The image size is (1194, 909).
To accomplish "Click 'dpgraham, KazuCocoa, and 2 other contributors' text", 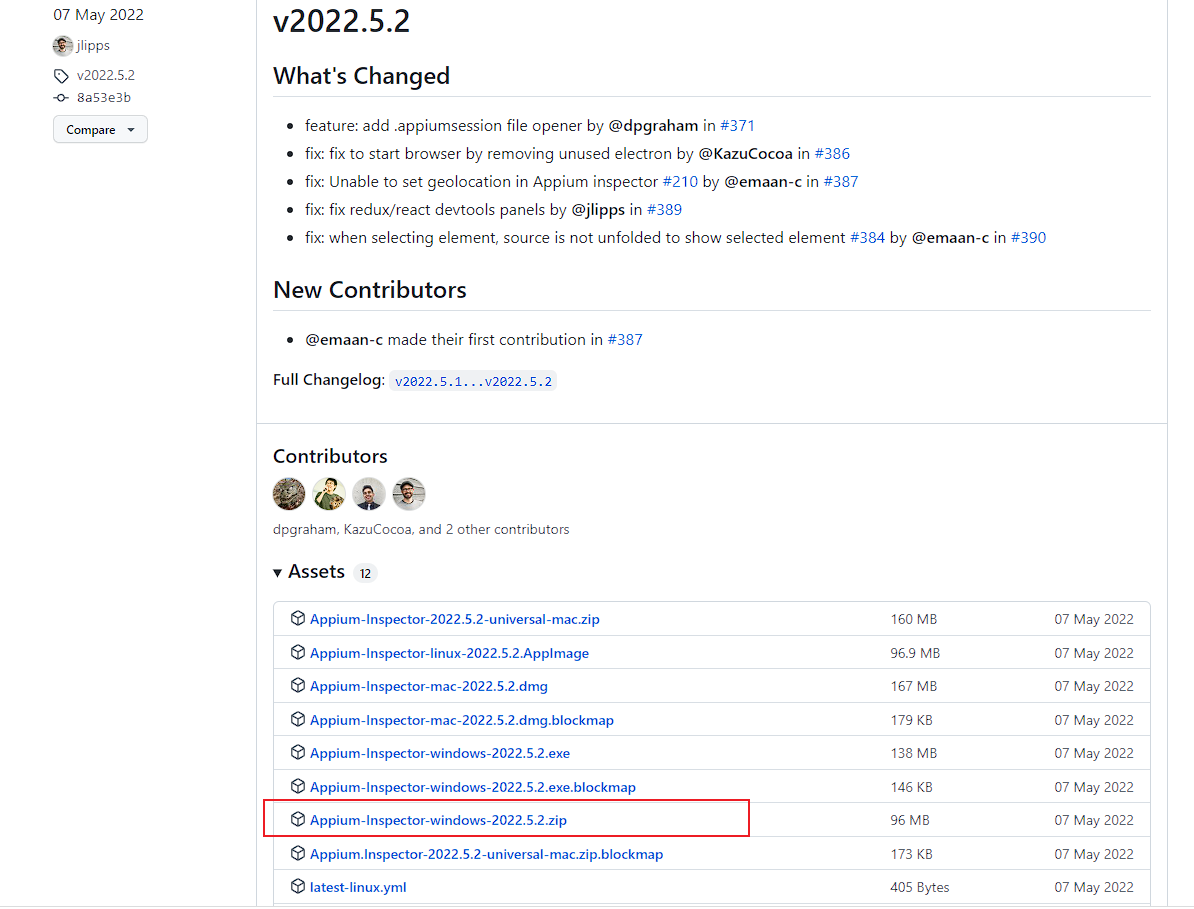I will (x=421, y=530).
